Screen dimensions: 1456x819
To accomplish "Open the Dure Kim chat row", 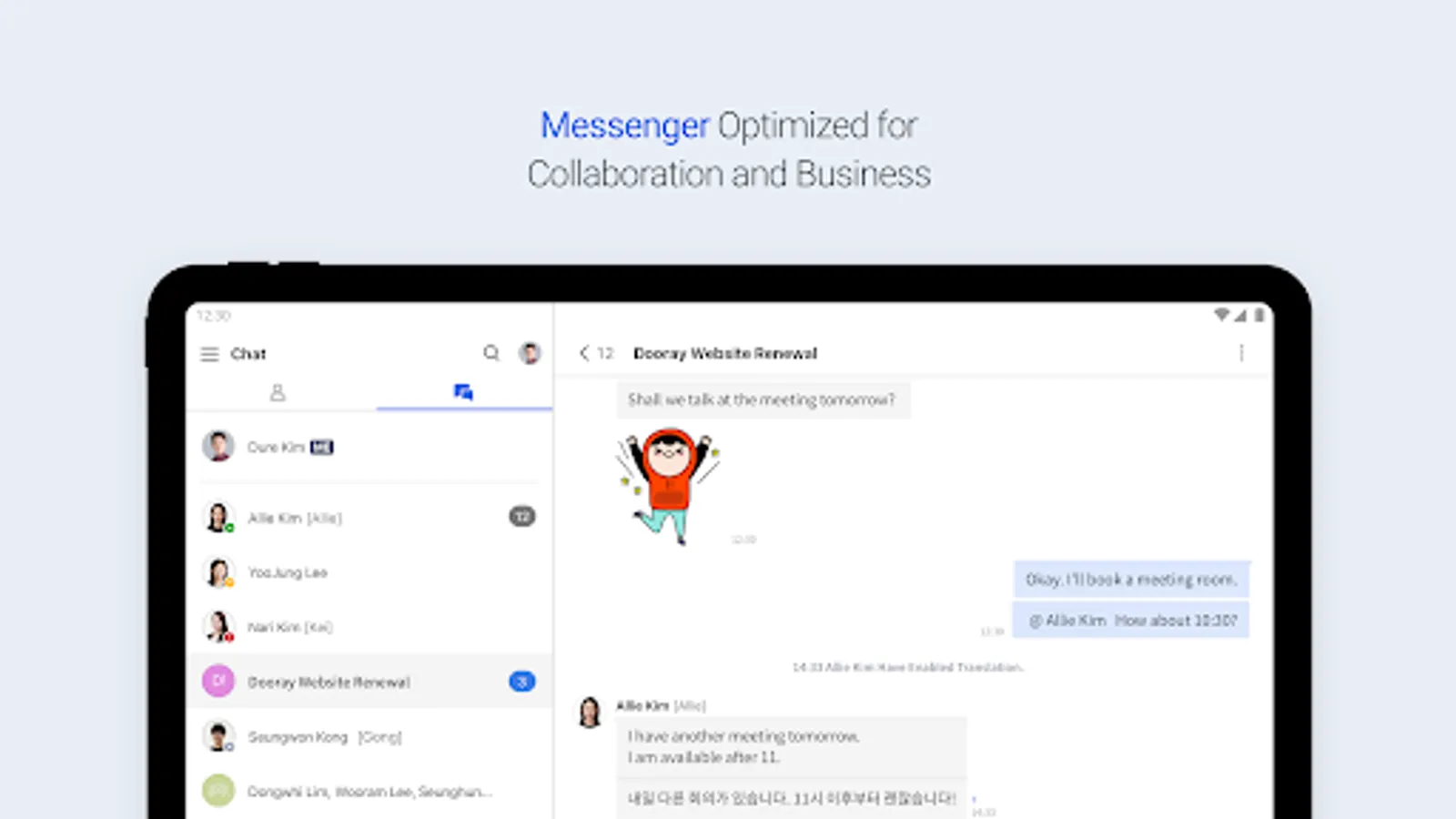I will point(370,447).
